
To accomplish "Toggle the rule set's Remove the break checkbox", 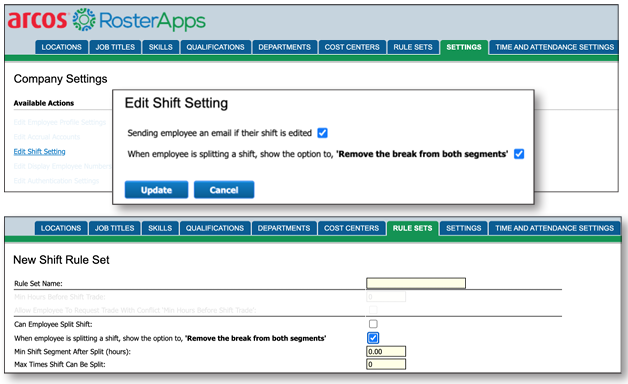I will click(373, 338).
